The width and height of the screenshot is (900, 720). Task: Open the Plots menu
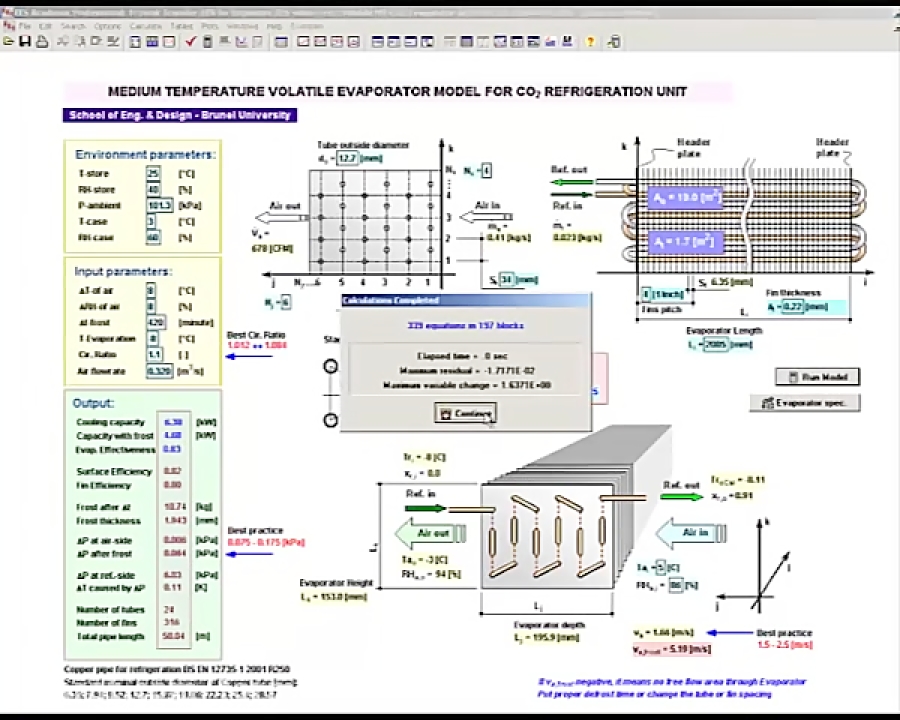[210, 25]
